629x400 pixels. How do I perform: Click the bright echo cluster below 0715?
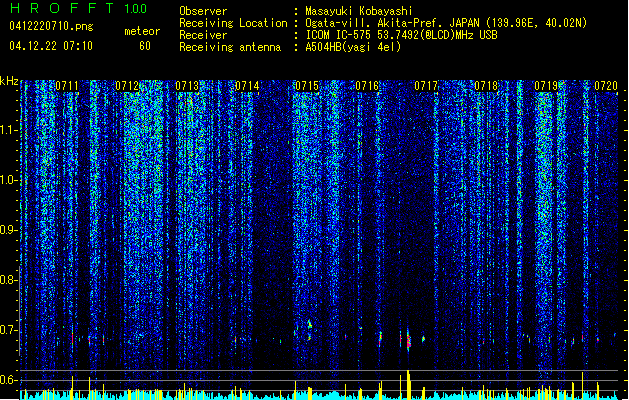coord(309,324)
